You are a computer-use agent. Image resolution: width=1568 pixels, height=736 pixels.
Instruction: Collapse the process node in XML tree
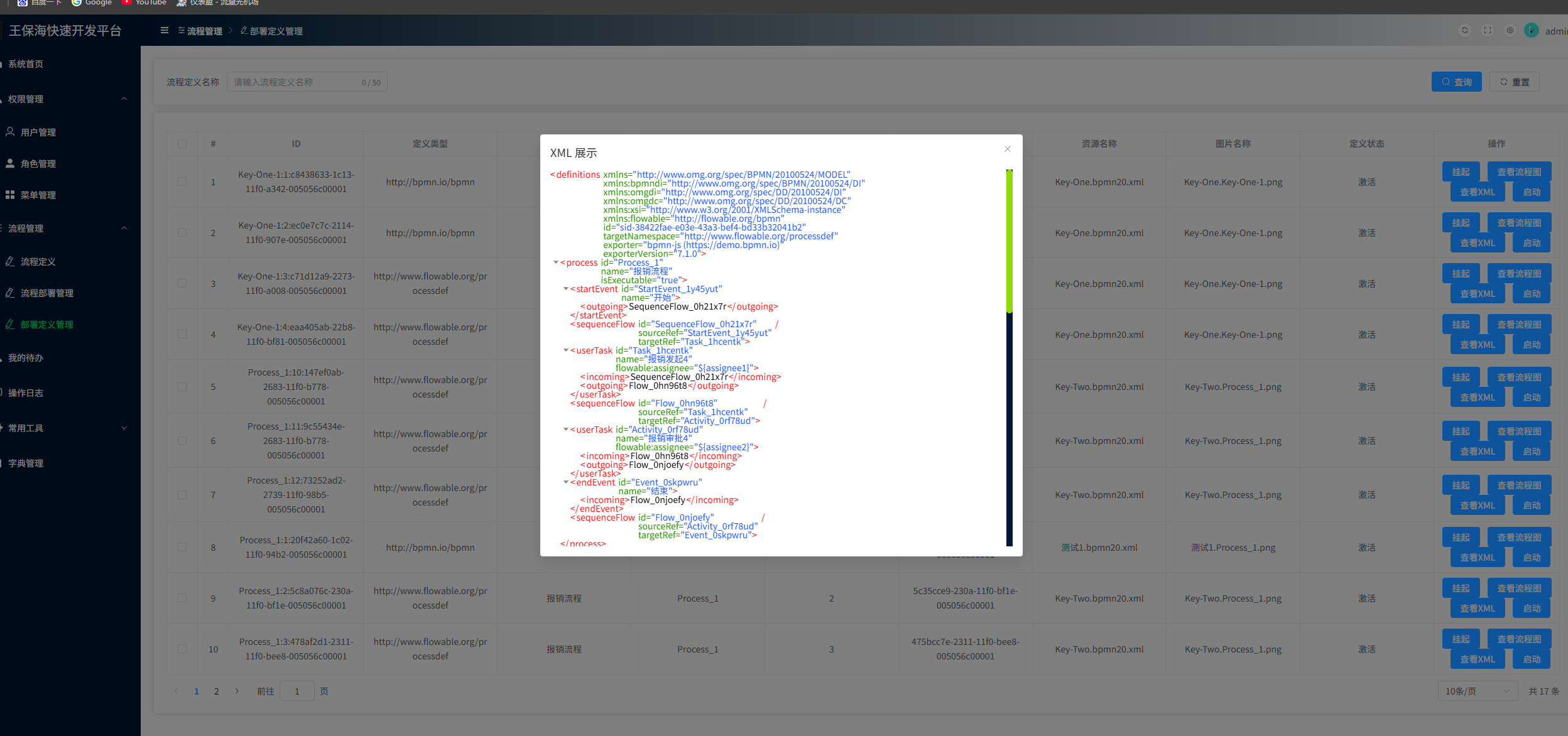coord(556,262)
